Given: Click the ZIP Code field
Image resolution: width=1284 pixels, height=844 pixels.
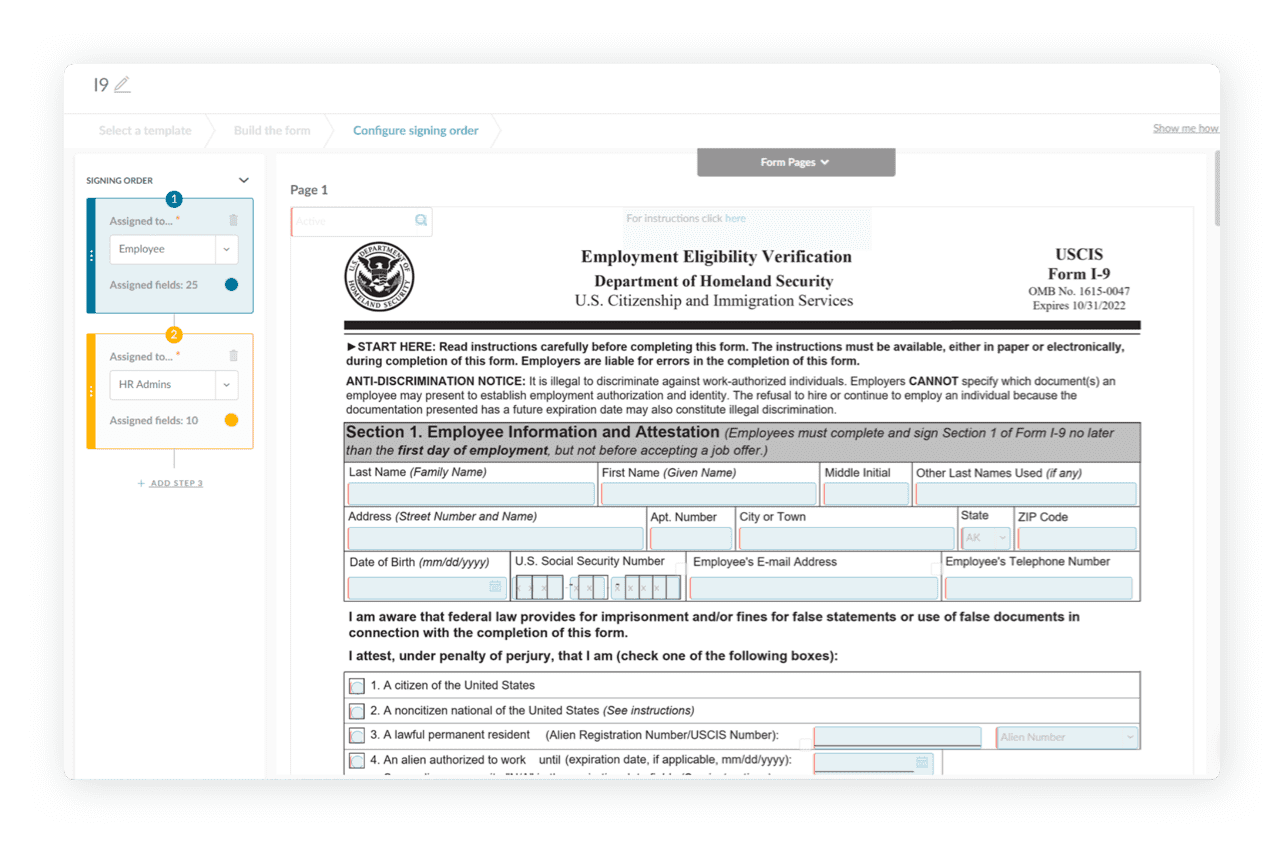Looking at the screenshot, I should pos(1077,538).
